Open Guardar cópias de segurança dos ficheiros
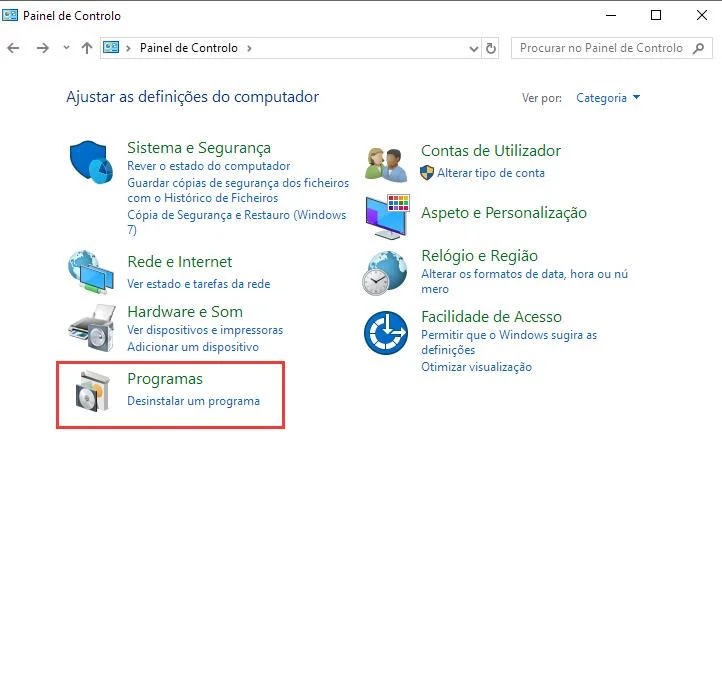The height and width of the screenshot is (696, 722). [x=238, y=190]
